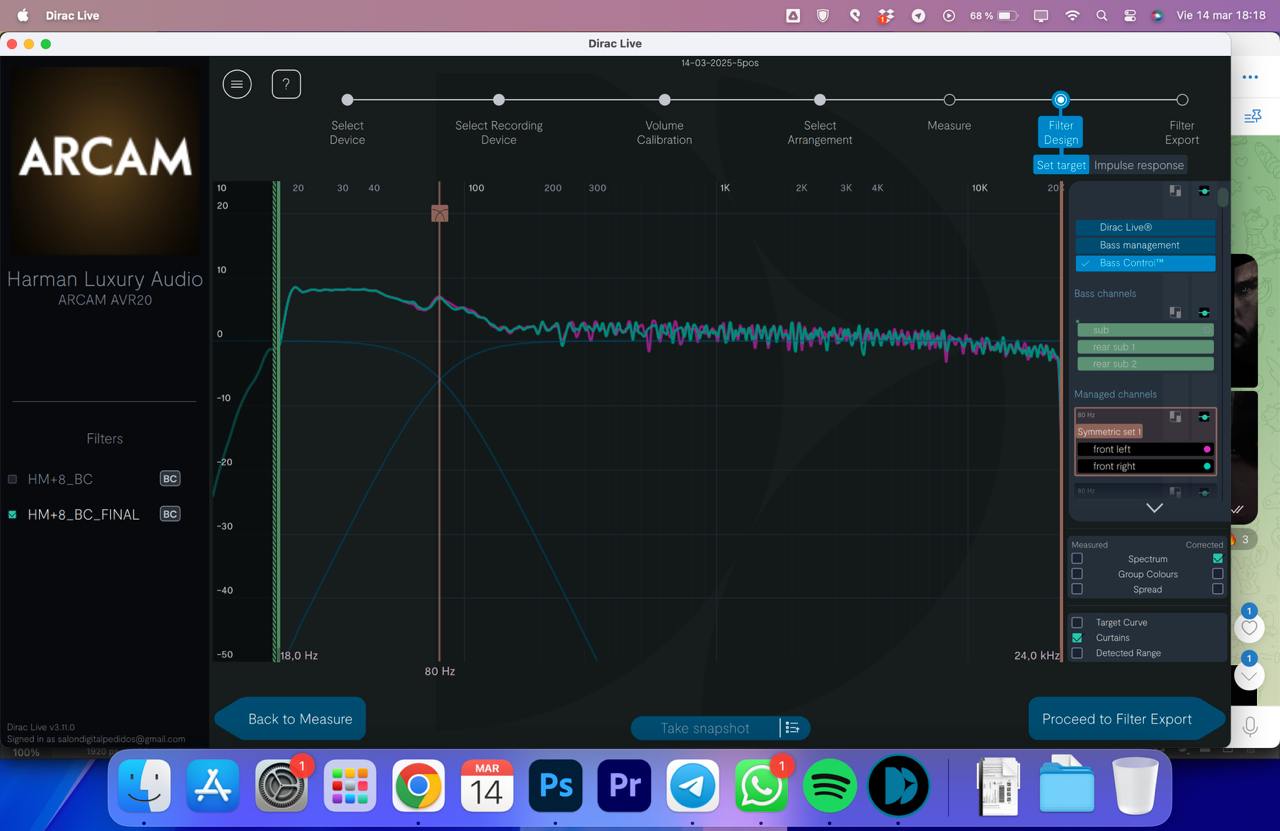Enable the Target Curve checkbox
Screen dimensions: 1280x831
(1077, 622)
